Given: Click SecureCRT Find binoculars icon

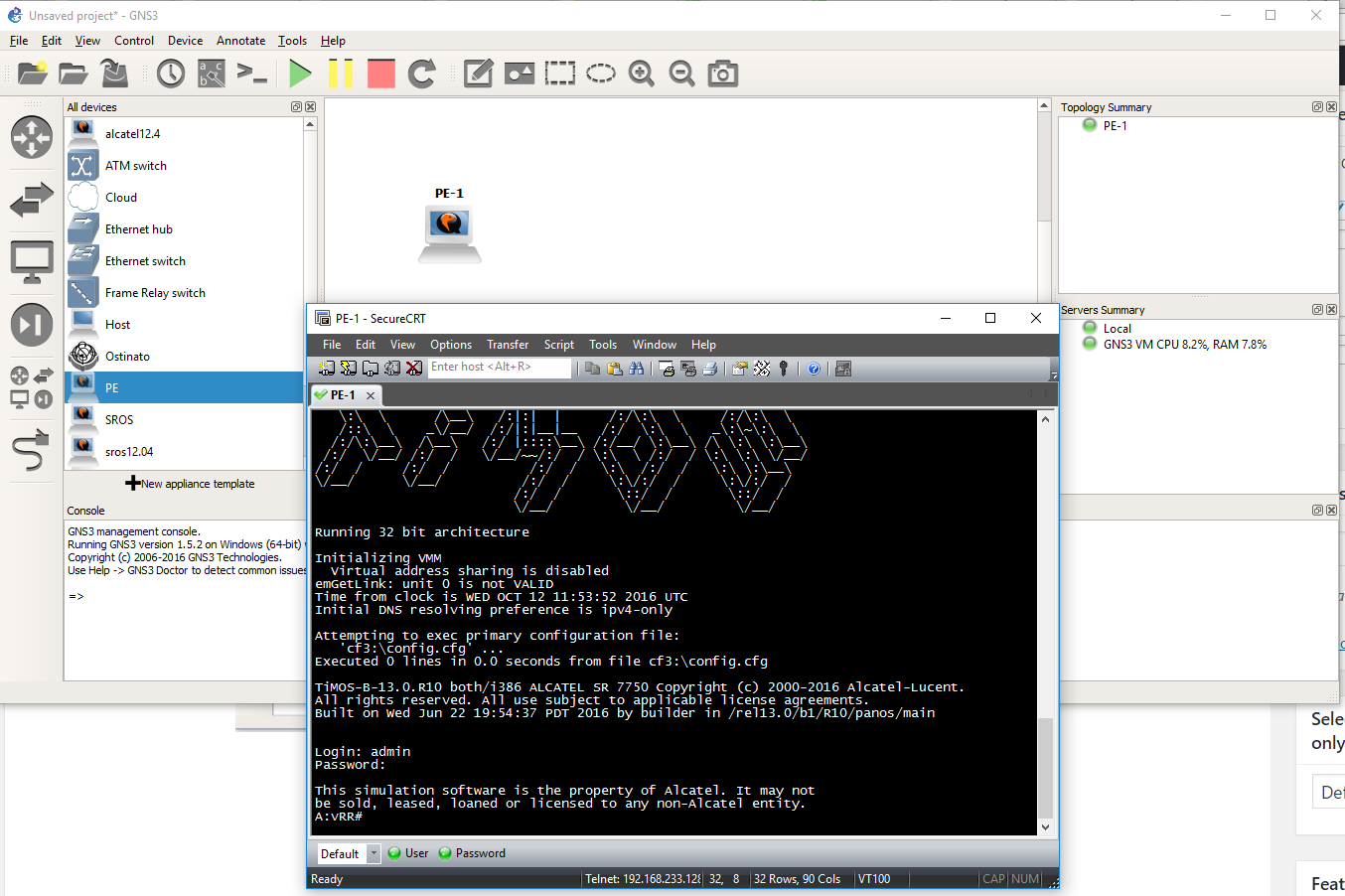Looking at the screenshot, I should pyautogui.click(x=637, y=369).
